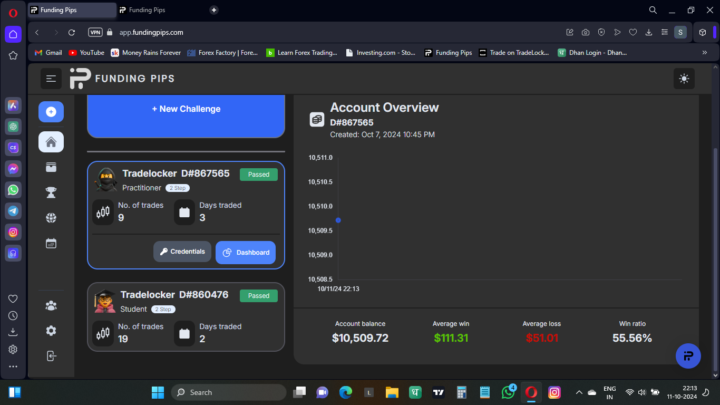Open Instagram in Opera sidebar
Image resolution: width=720 pixels, height=405 pixels.
point(13,232)
